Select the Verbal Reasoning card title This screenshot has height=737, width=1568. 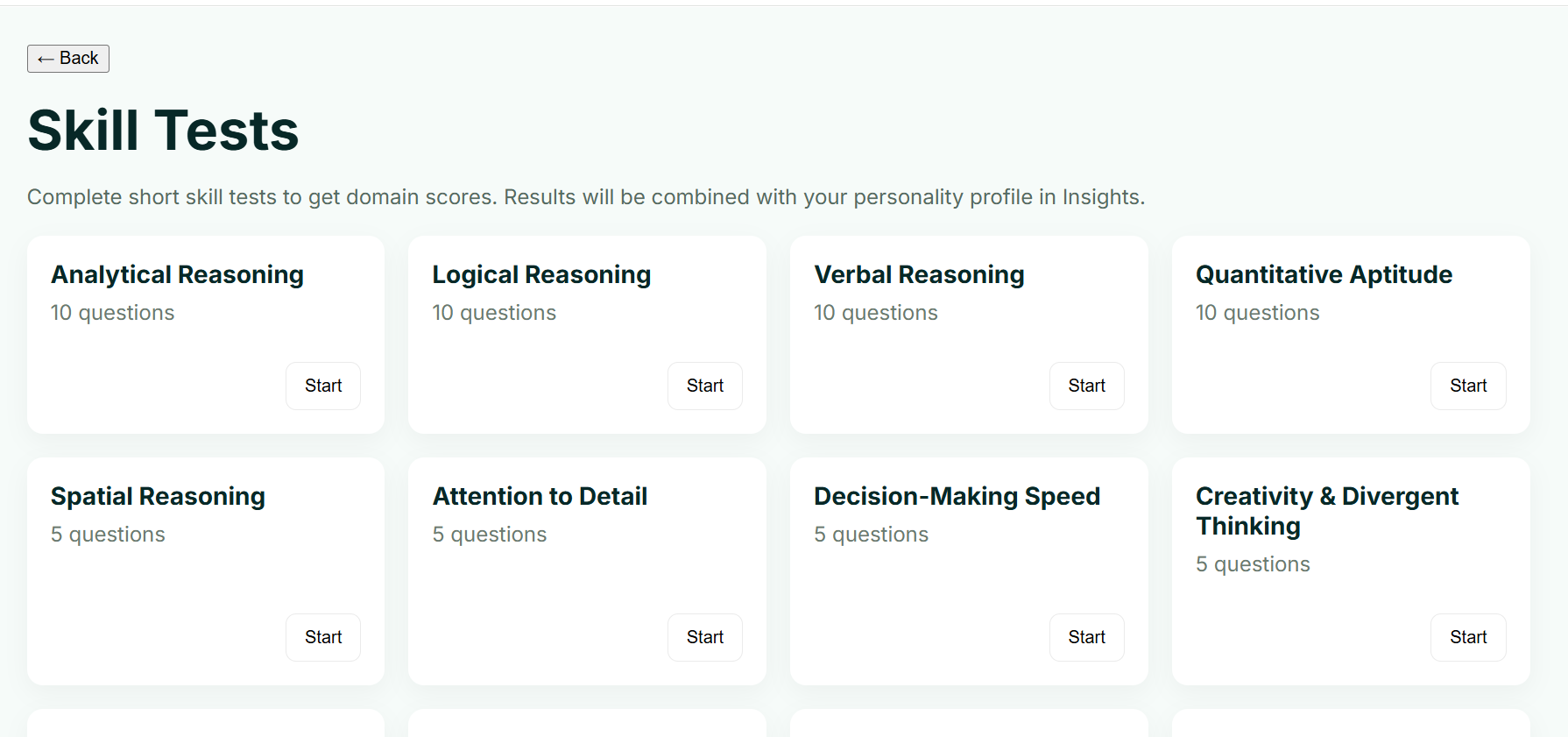[x=919, y=274]
